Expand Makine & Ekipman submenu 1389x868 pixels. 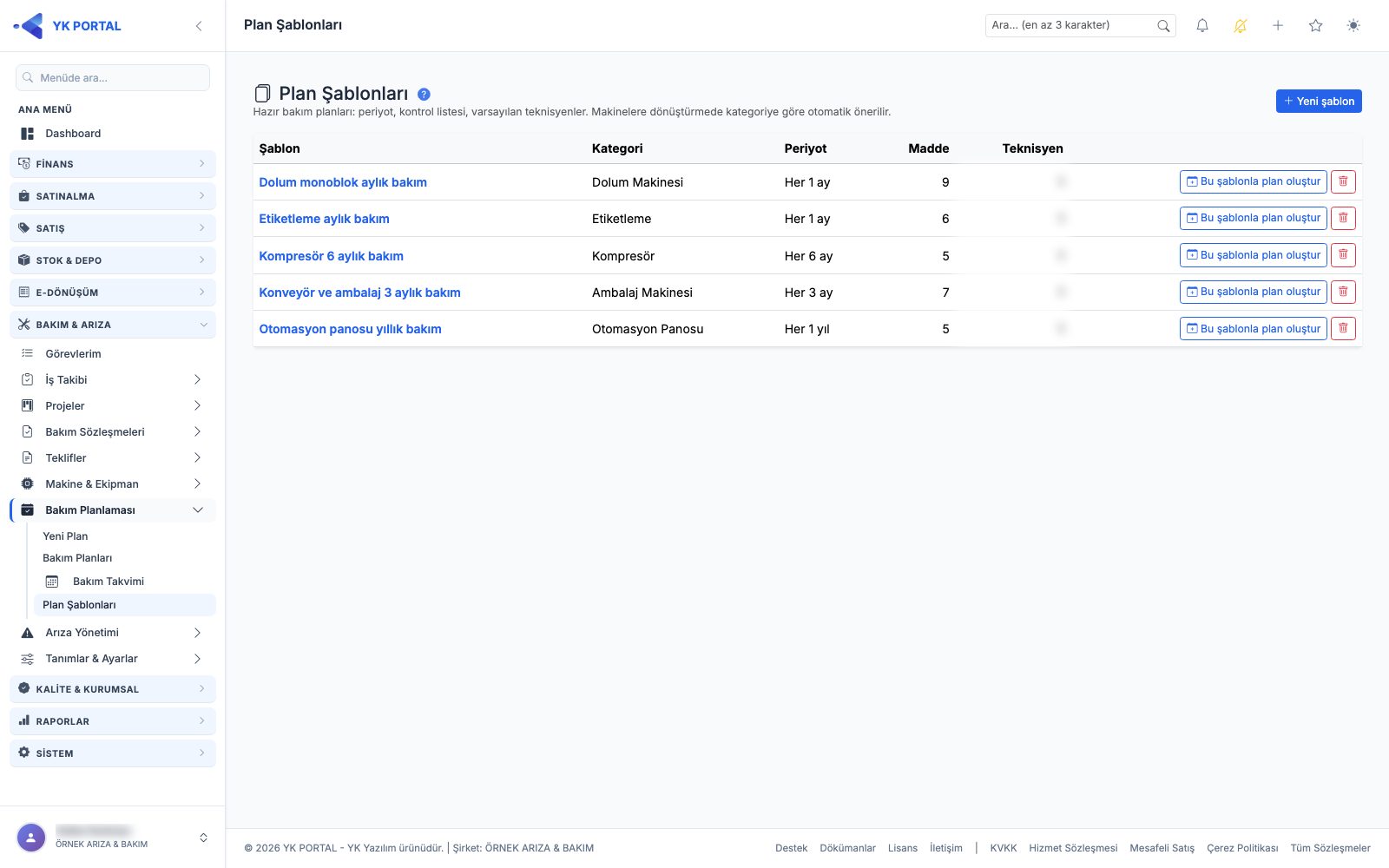113,484
